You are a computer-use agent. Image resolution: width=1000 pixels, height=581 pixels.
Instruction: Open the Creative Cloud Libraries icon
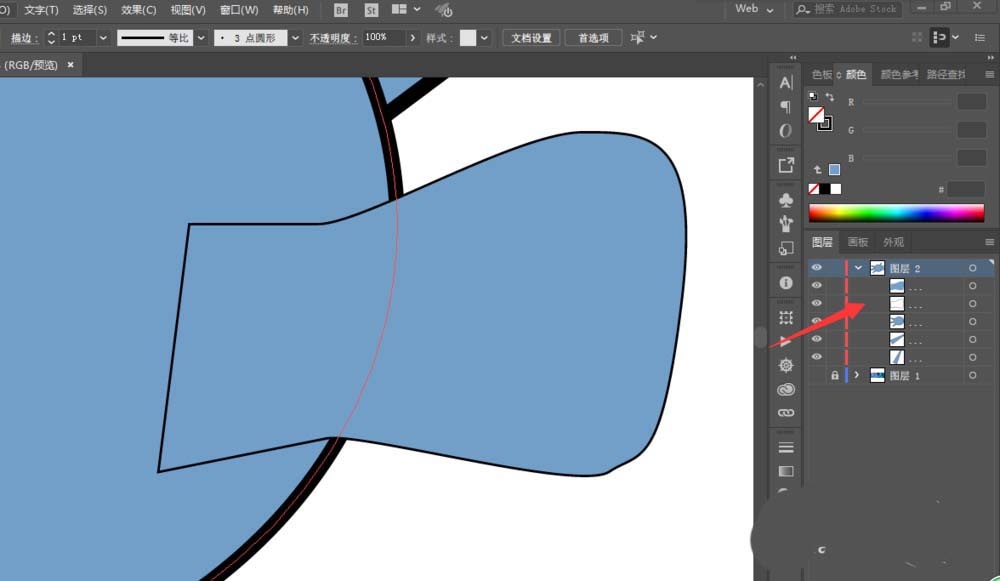point(786,389)
